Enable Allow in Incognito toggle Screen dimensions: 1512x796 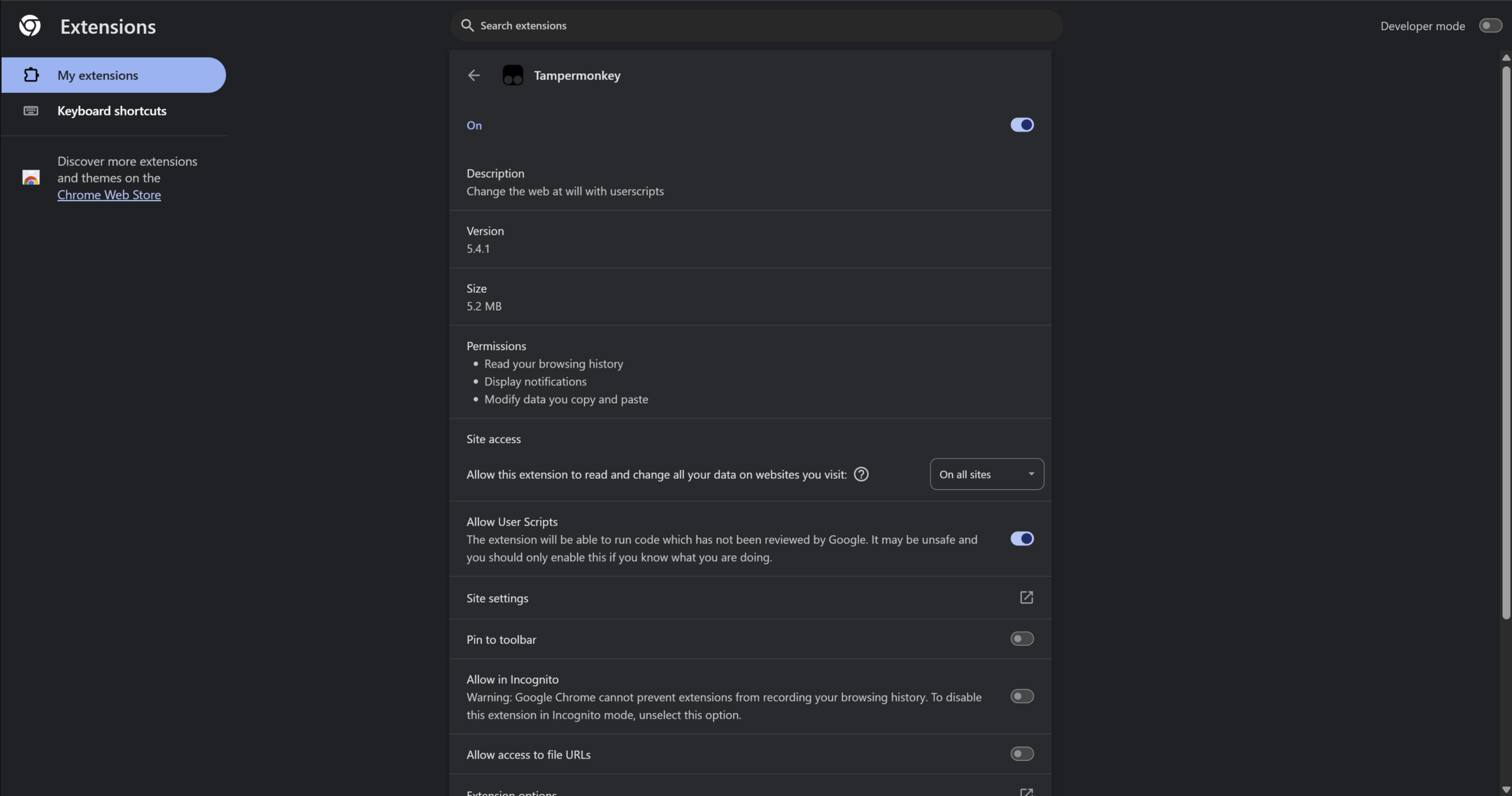(x=1021, y=696)
